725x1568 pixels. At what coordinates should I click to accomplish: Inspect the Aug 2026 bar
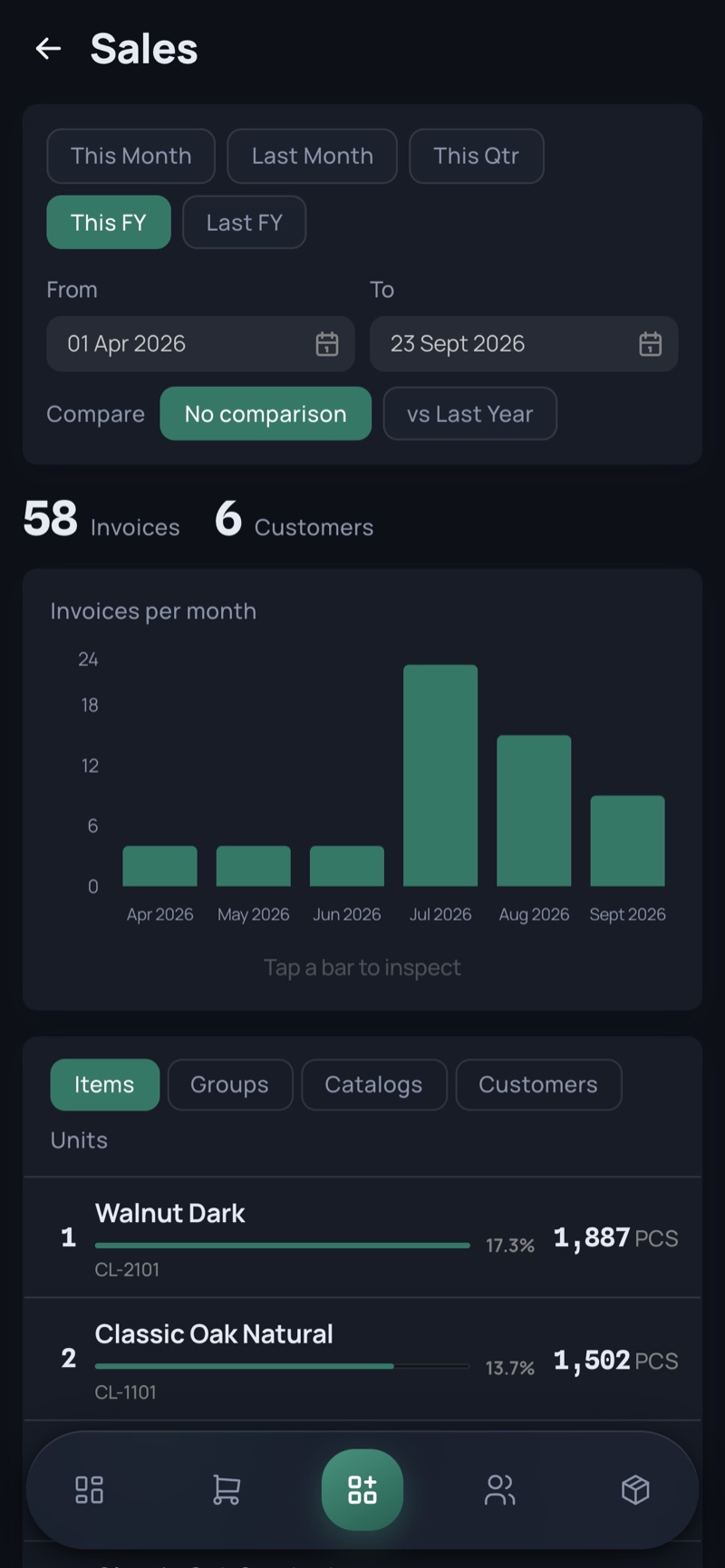tap(534, 811)
